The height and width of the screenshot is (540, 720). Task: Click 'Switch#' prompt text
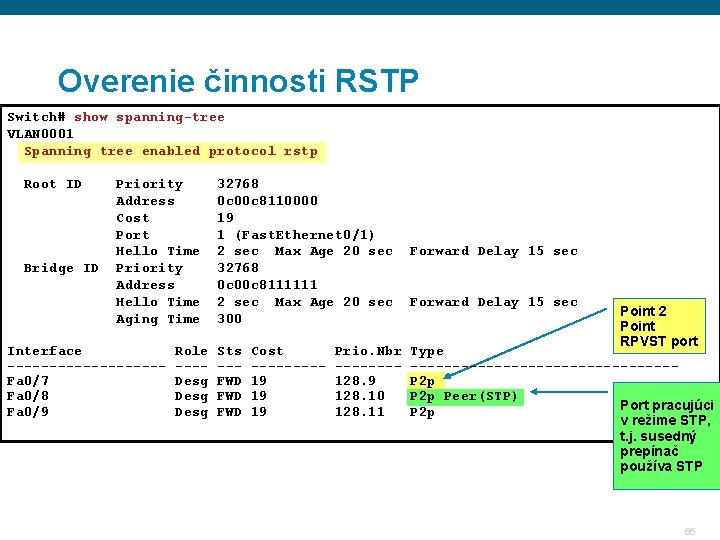[x=36, y=117]
